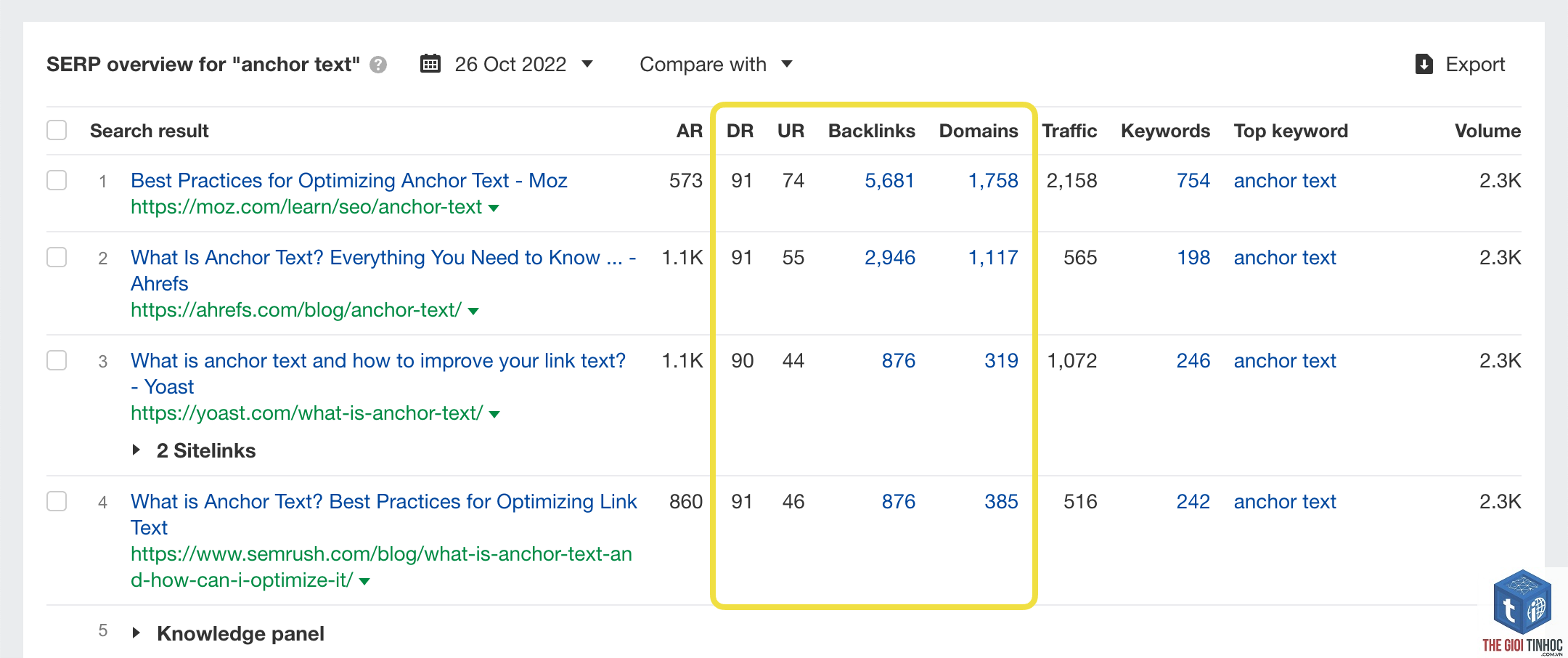Tick the select-all checkbox in header row
Viewport: 1568px width, 658px height.
click(x=57, y=130)
